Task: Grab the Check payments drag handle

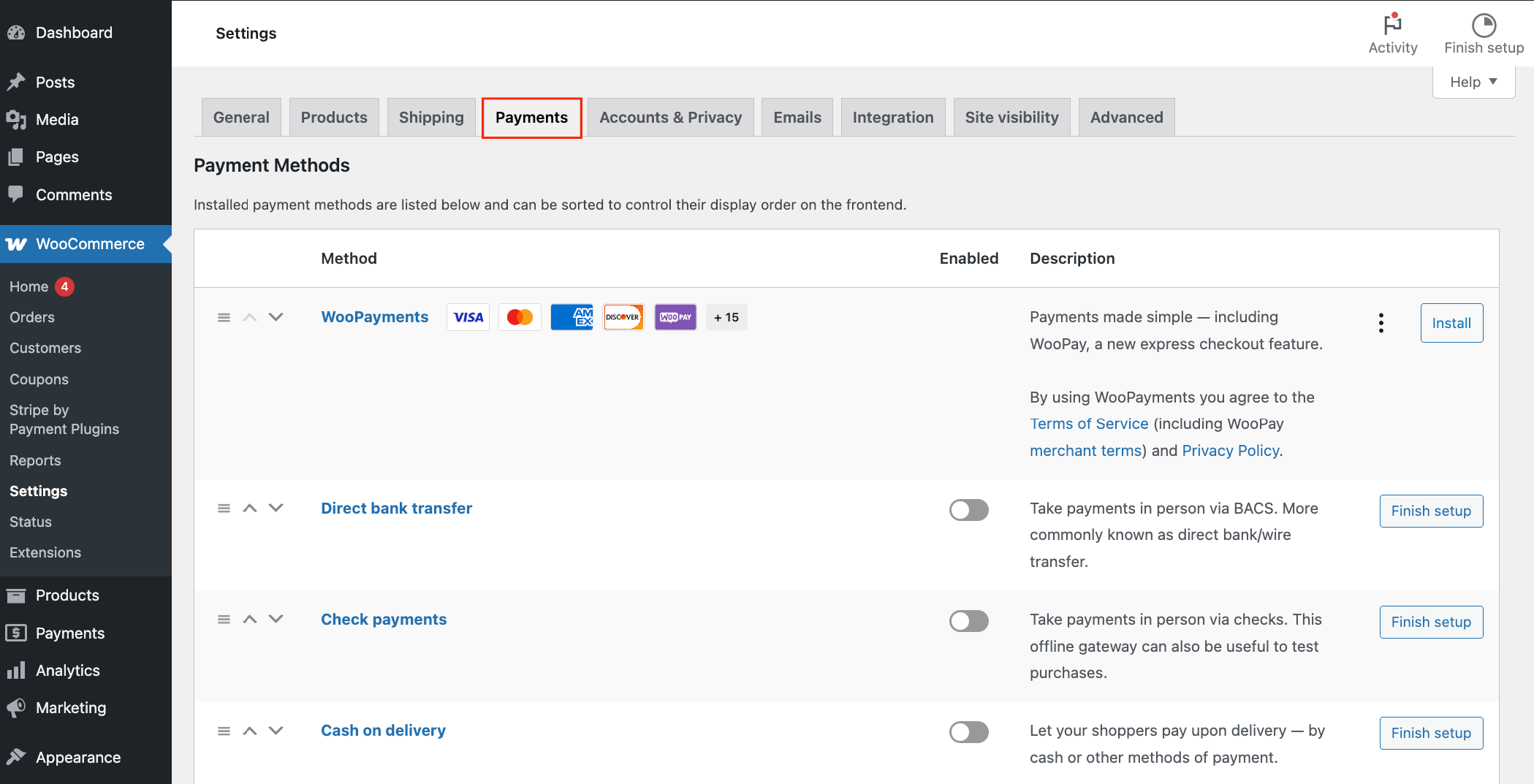Action: (x=224, y=619)
